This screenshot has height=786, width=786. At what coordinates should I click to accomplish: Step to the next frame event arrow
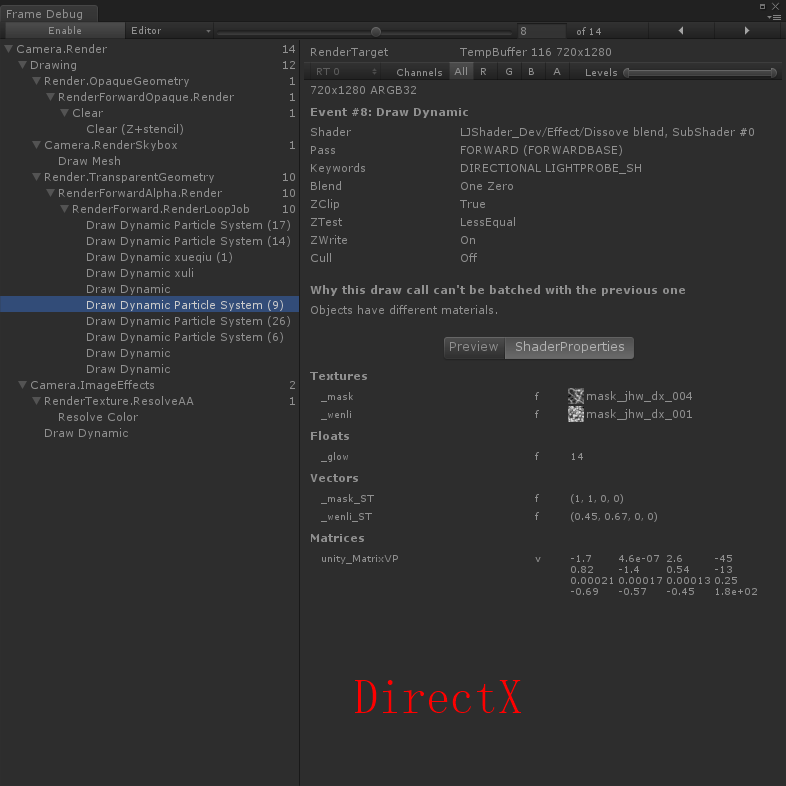click(747, 31)
